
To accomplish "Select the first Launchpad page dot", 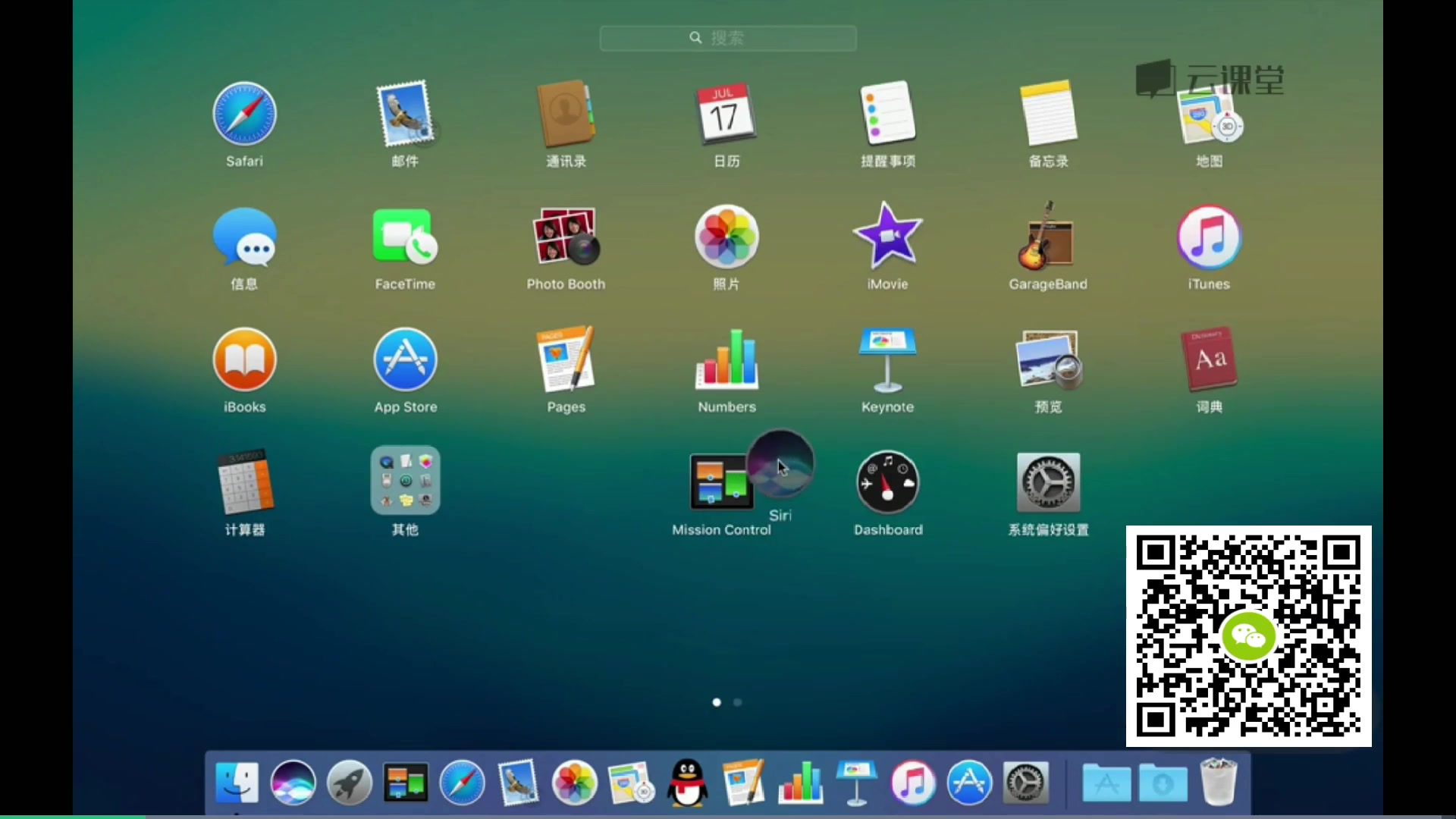I will coord(717,702).
